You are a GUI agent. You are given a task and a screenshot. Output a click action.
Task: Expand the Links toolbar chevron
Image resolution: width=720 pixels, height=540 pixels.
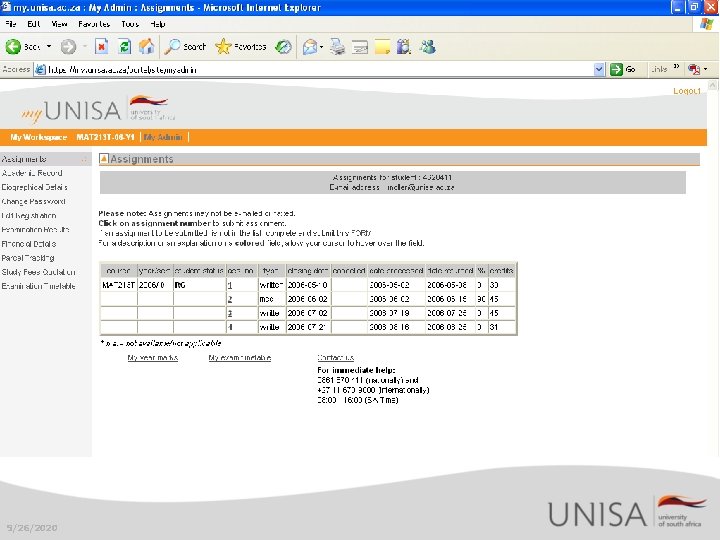click(x=676, y=67)
